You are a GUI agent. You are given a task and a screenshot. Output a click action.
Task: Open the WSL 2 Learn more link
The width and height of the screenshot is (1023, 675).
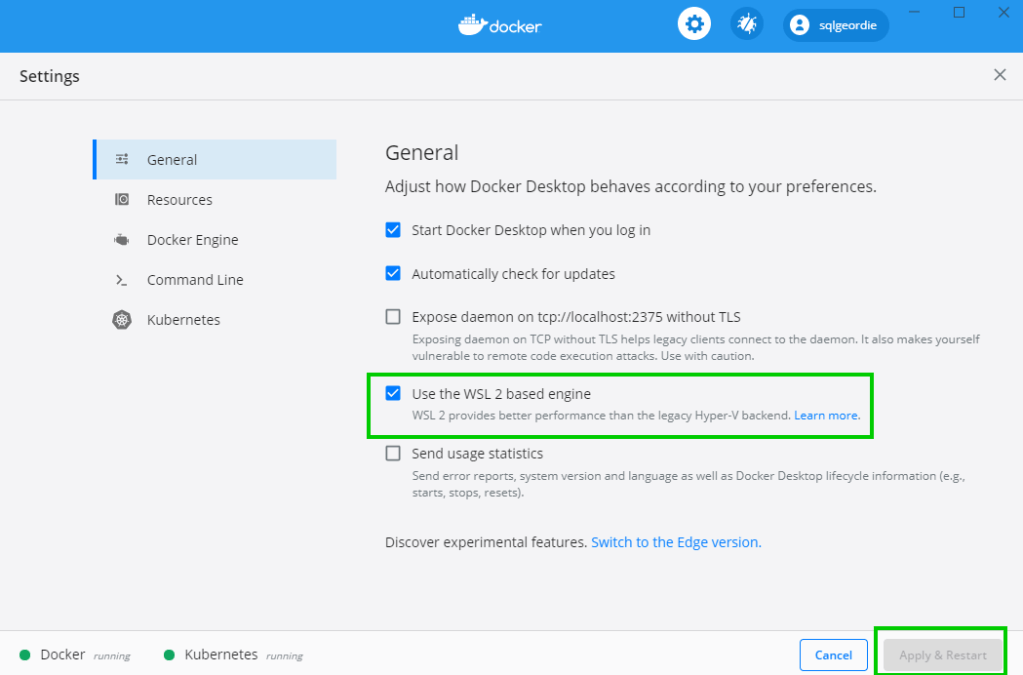click(x=826, y=415)
